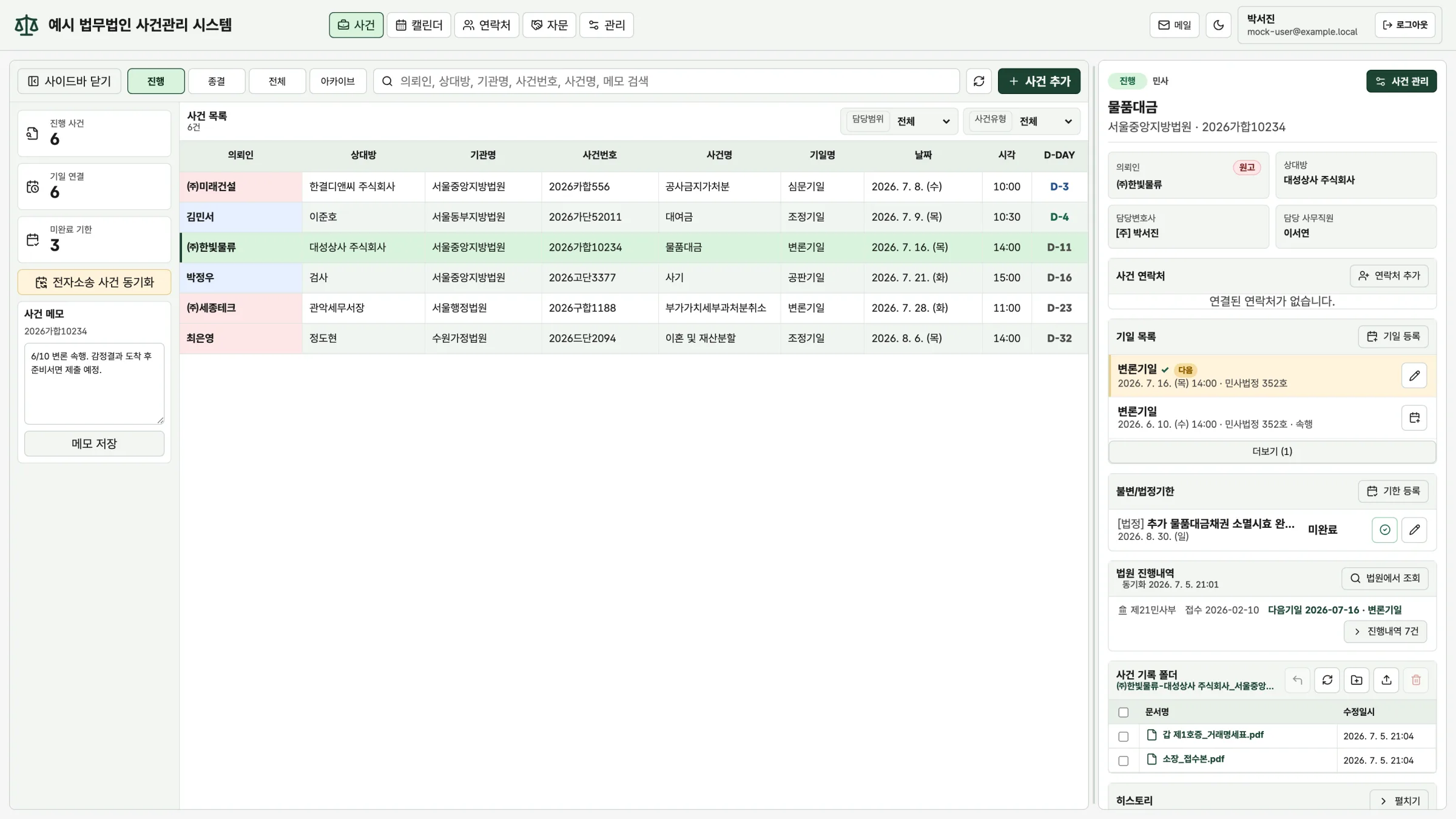Check the box for 갑 제1호증_거래명세표.pdf
Image resolution: width=1456 pixels, height=819 pixels.
1124,736
